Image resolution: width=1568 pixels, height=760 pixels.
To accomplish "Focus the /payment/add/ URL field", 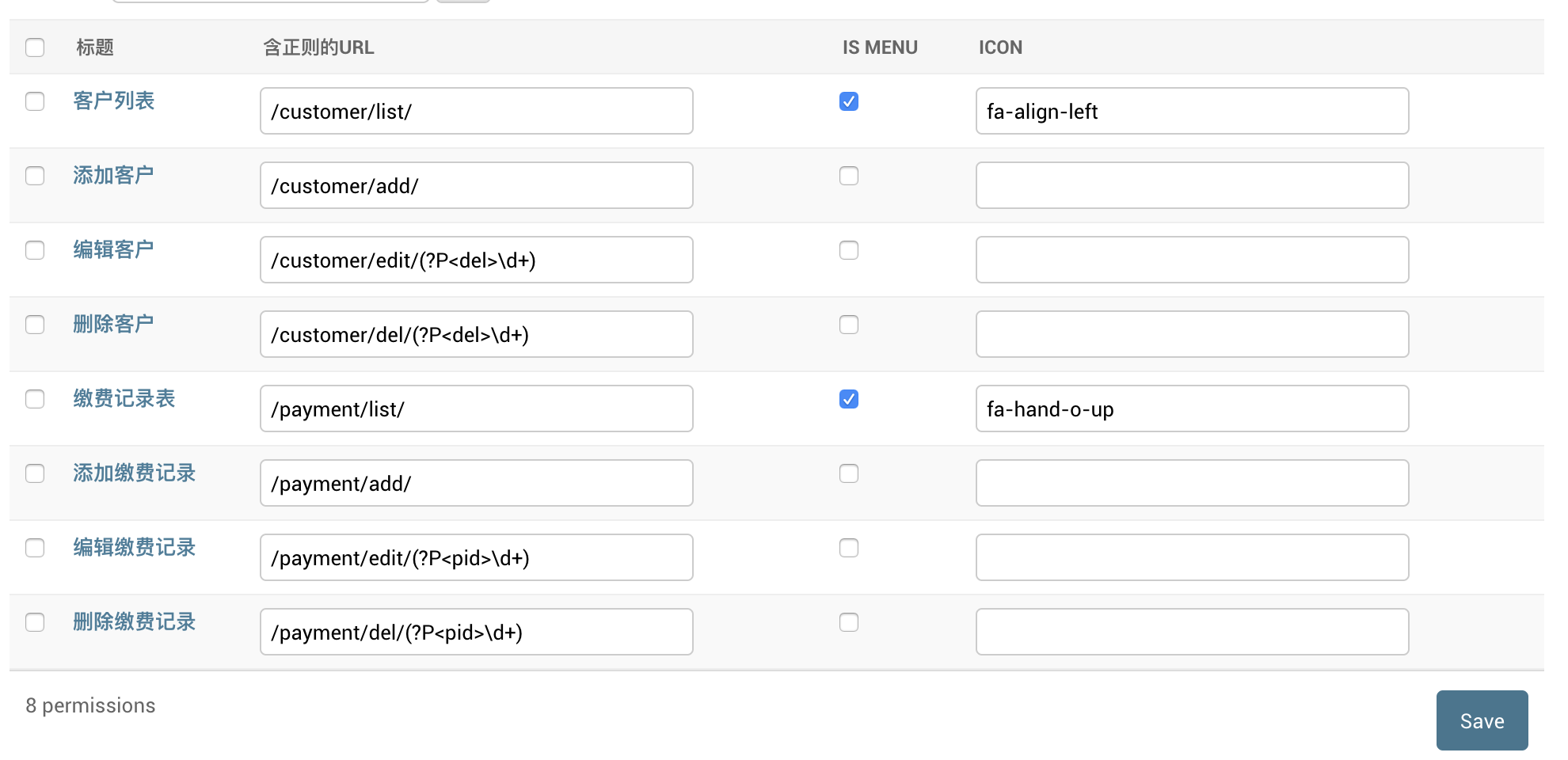I will 476,484.
